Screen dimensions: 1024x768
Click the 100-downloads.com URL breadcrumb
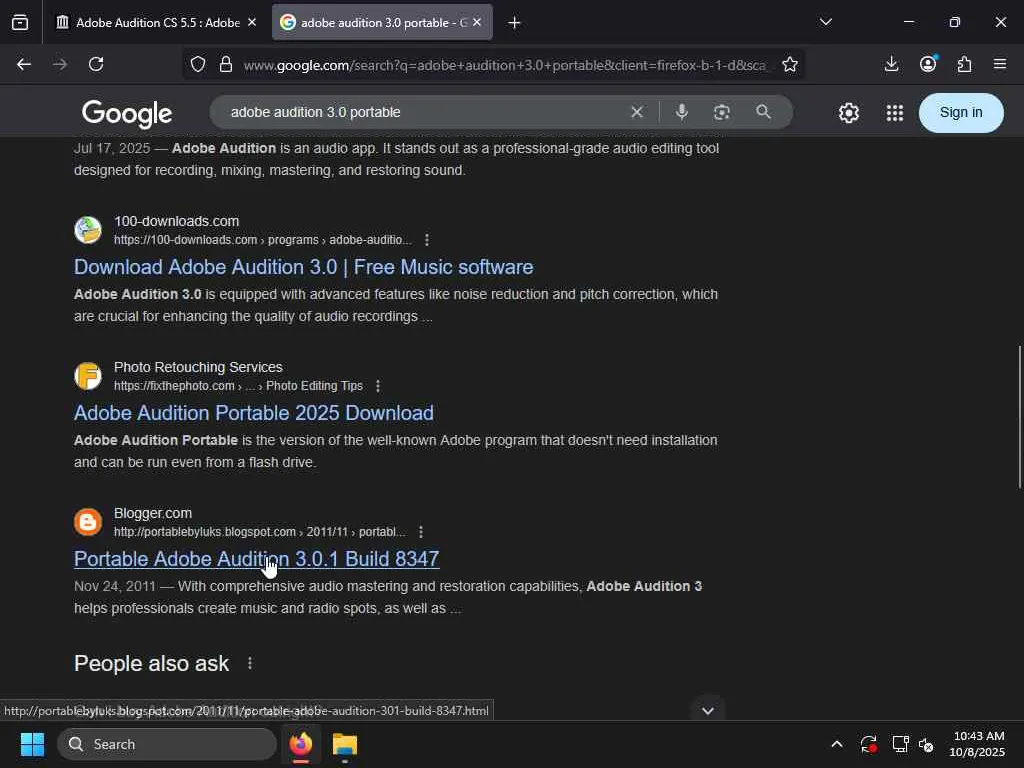(263, 240)
